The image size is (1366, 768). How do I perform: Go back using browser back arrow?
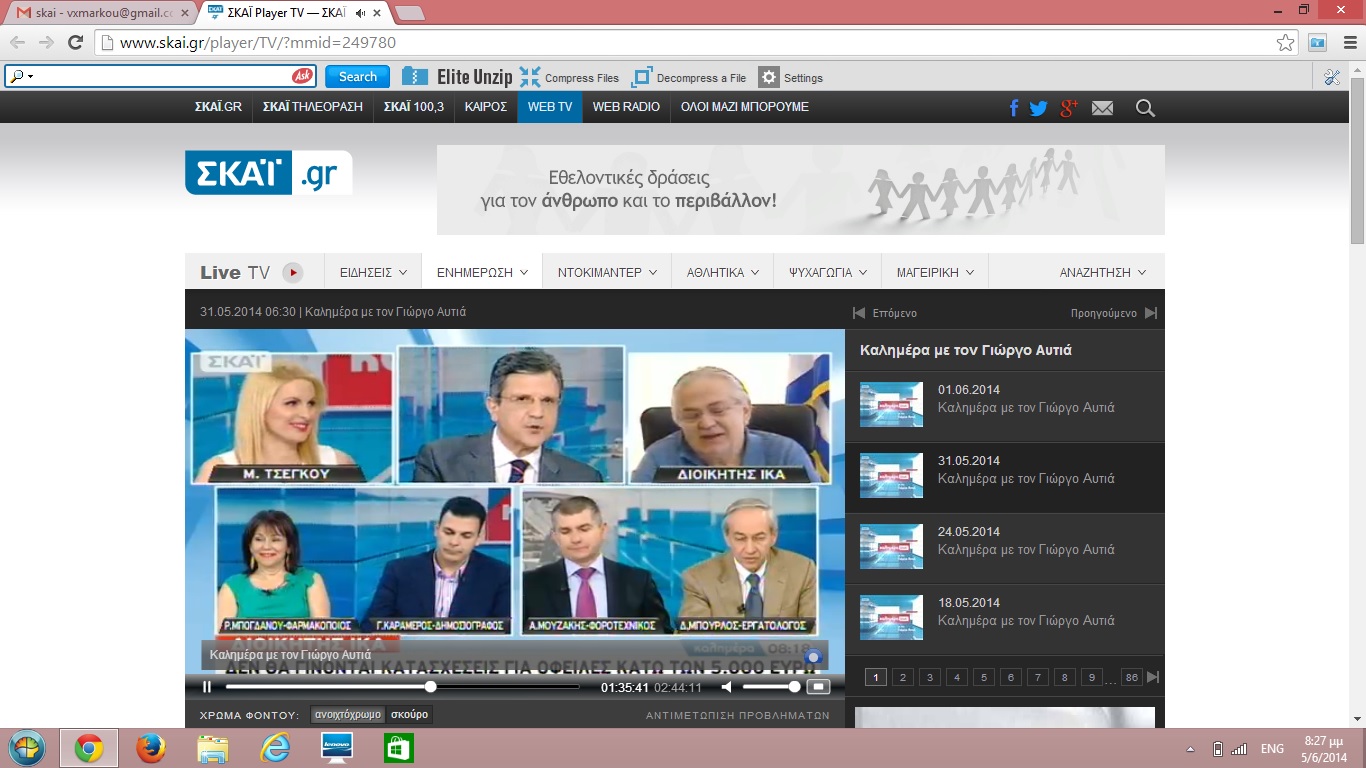click(x=18, y=43)
